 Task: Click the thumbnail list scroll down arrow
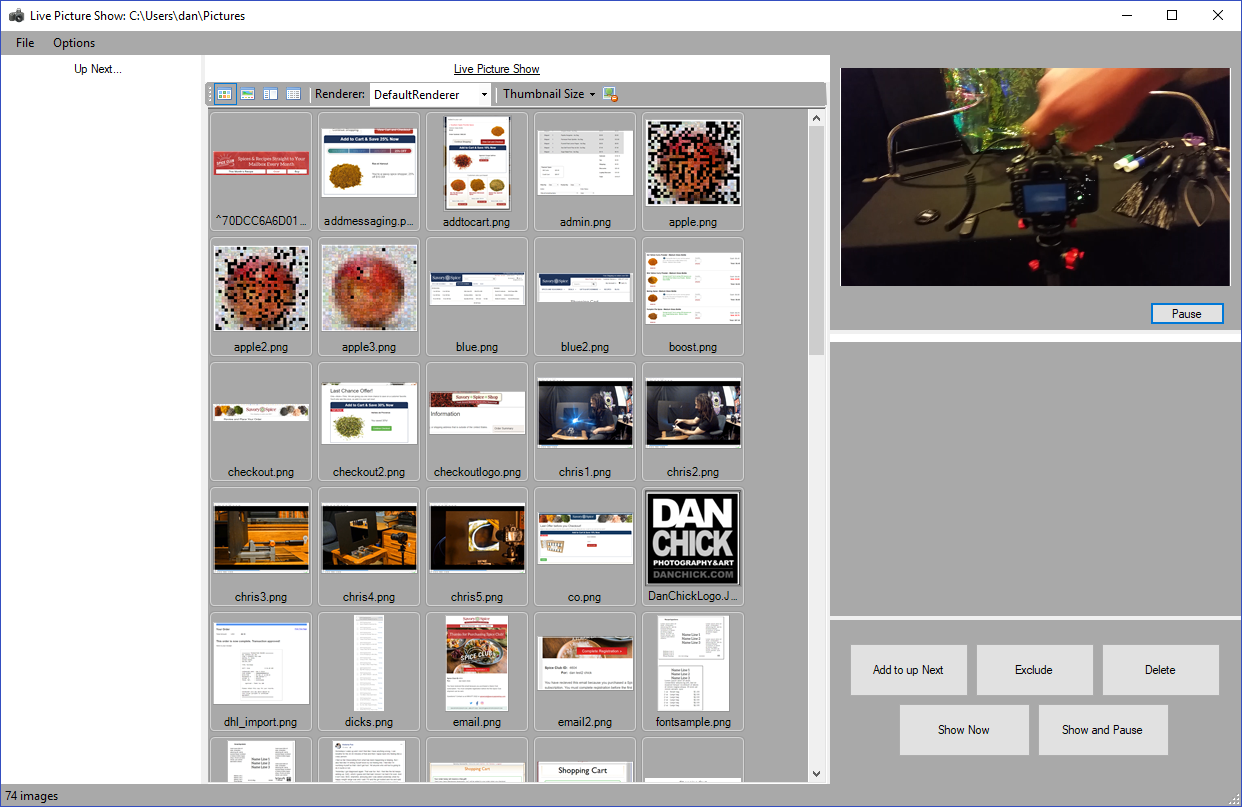click(x=816, y=774)
